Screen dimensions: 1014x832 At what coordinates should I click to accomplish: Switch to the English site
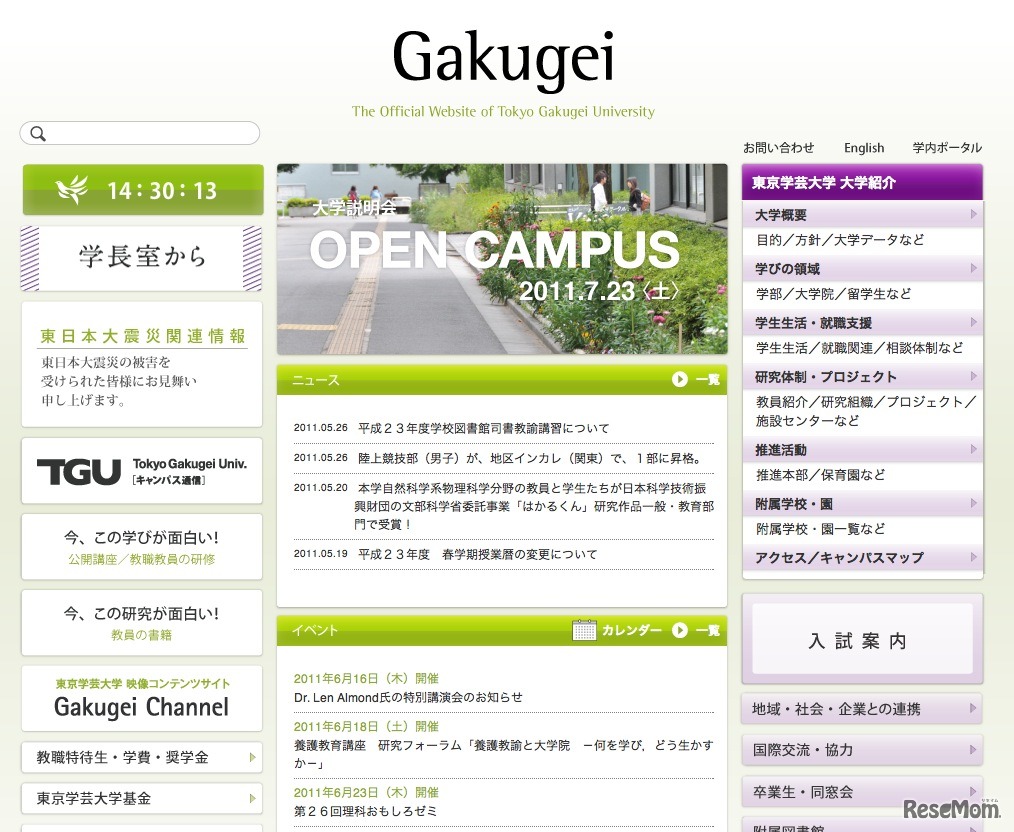point(863,147)
